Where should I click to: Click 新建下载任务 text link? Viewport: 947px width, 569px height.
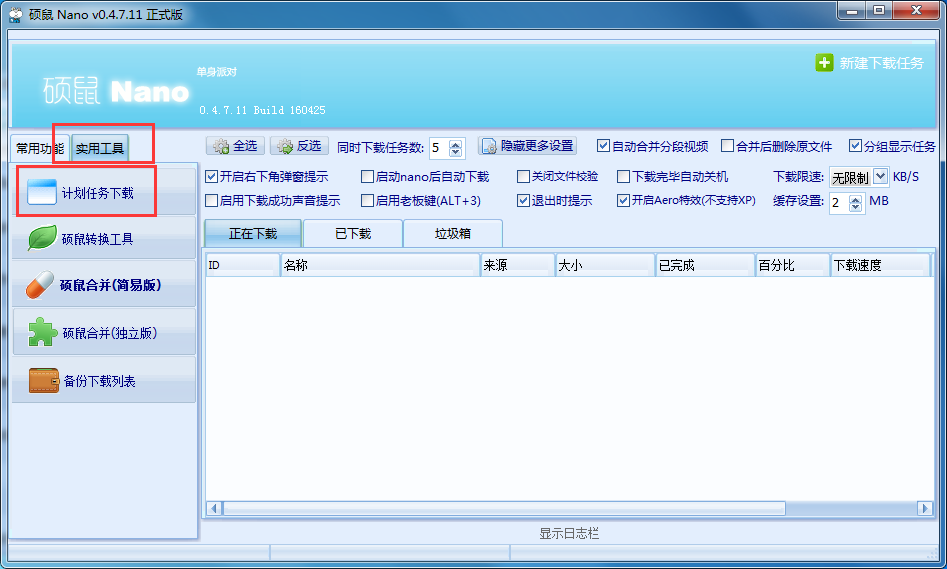[881, 63]
